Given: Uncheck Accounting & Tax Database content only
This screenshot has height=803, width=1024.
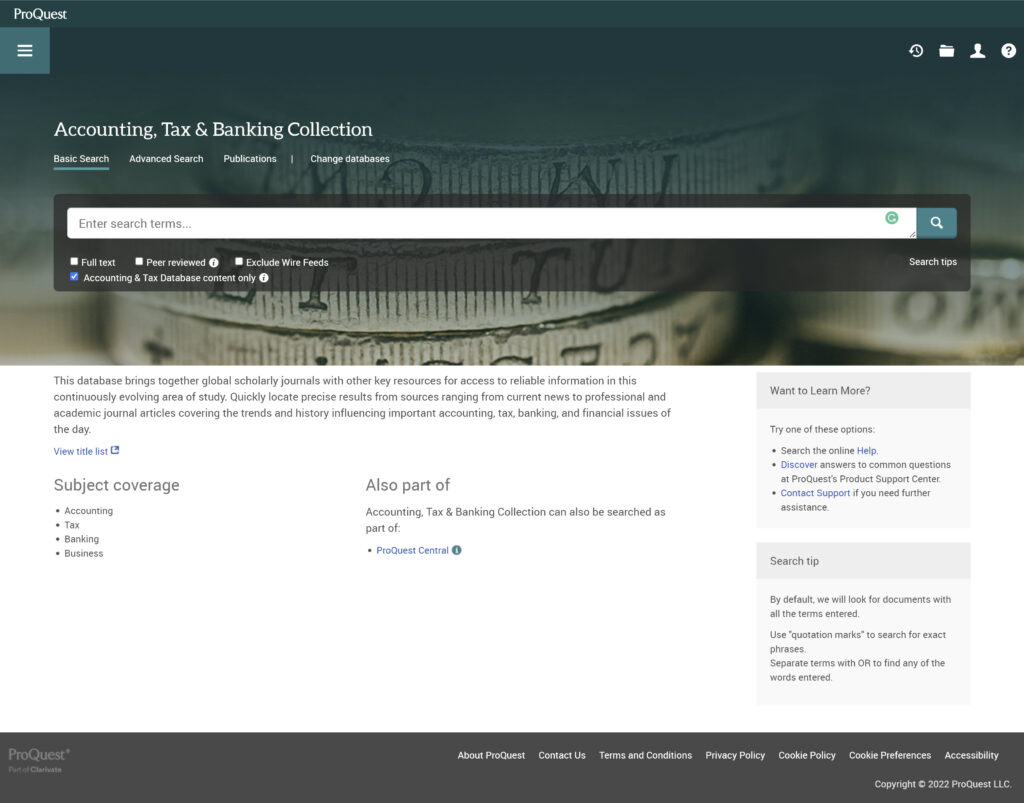Looking at the screenshot, I should point(74,276).
